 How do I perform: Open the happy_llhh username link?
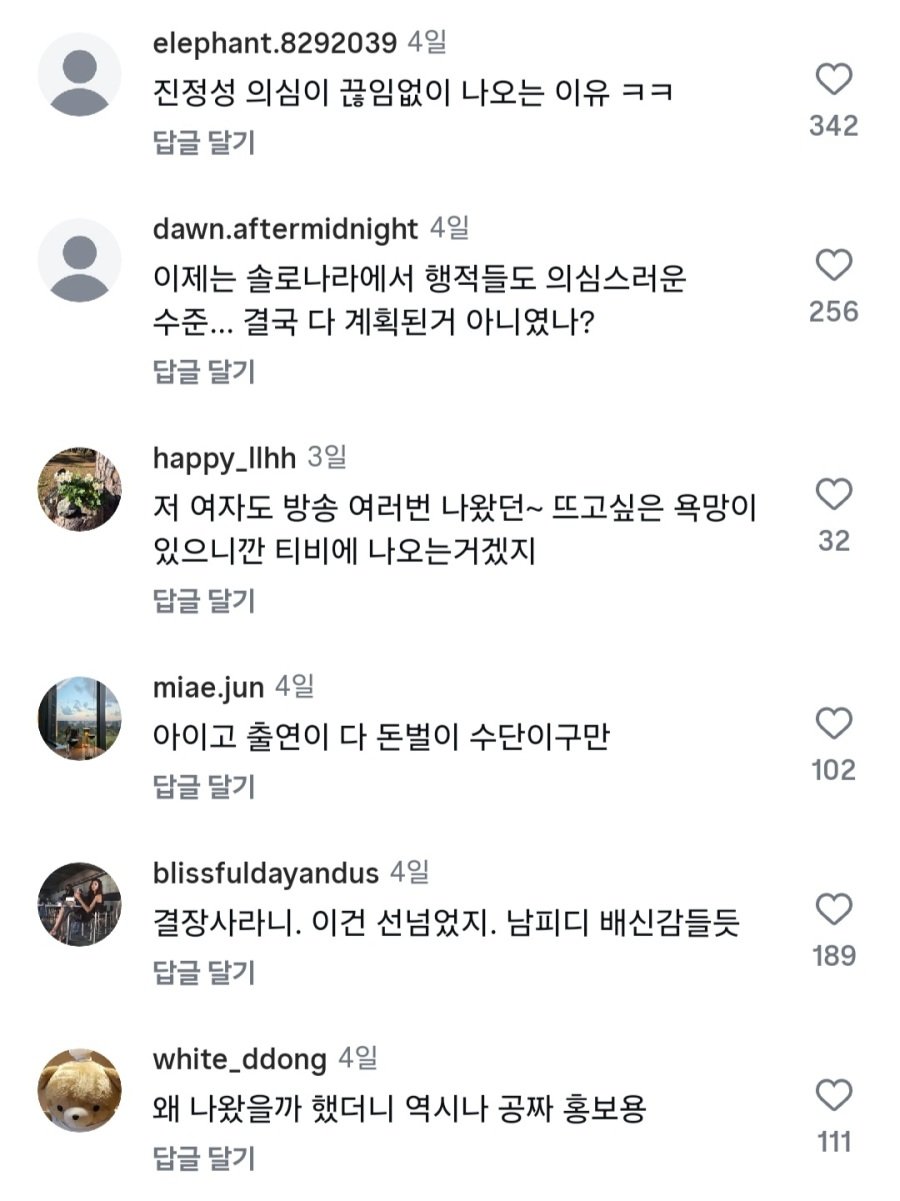coord(225,458)
